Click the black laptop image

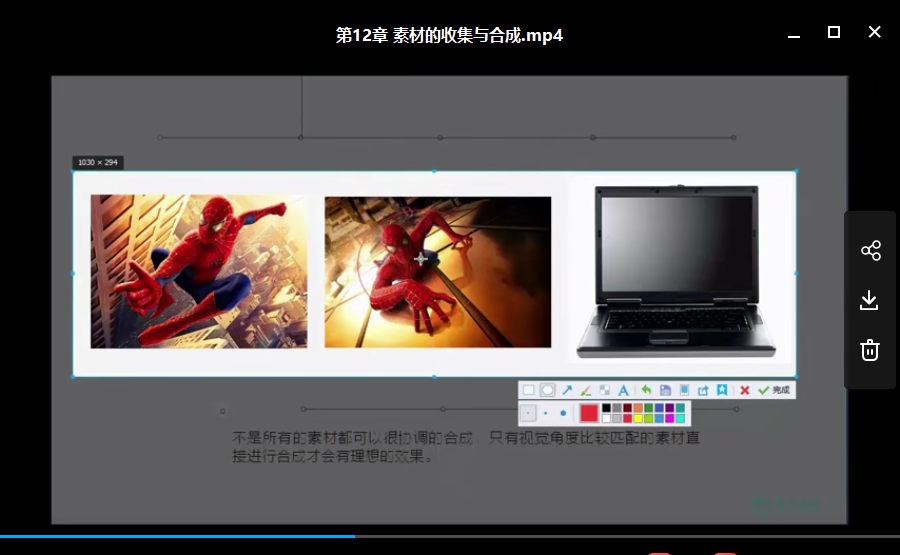click(x=676, y=271)
